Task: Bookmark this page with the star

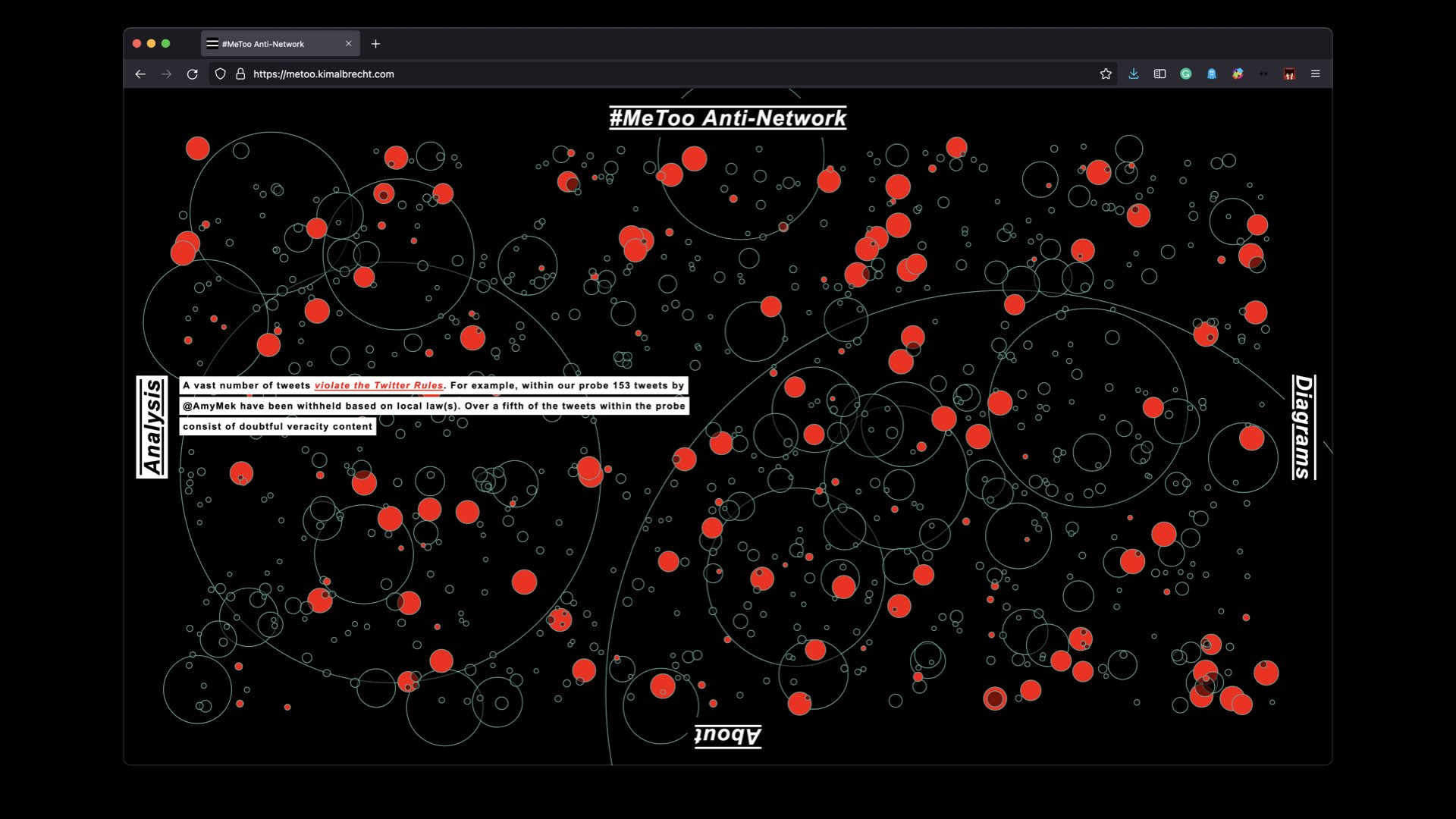Action: [x=1106, y=74]
